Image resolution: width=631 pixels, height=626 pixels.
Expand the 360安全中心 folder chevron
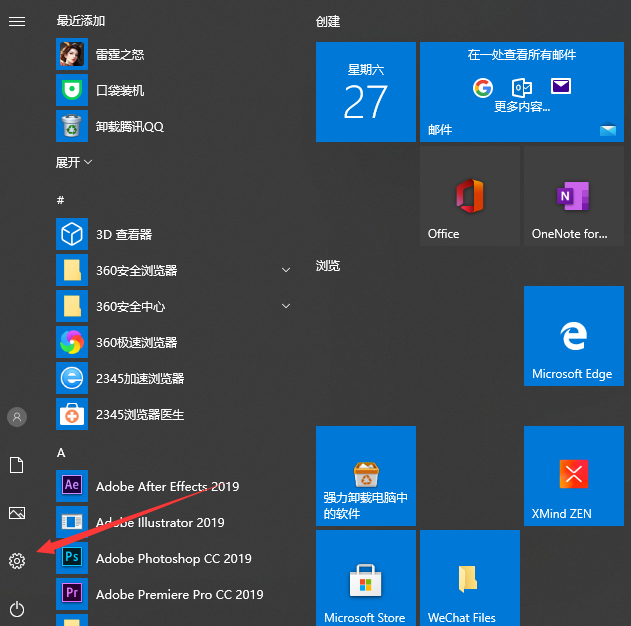[286, 306]
